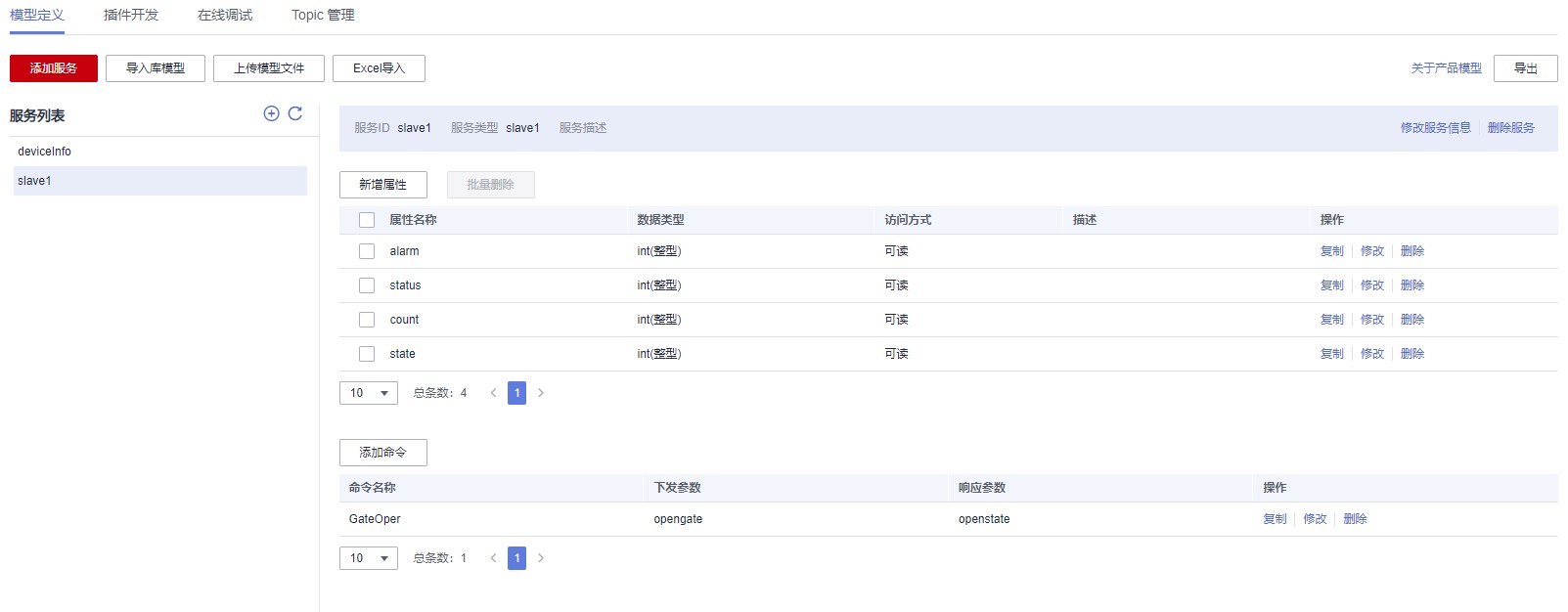This screenshot has width=1568, height=612.
Task: Delete the status attribute
Action: click(x=1412, y=285)
